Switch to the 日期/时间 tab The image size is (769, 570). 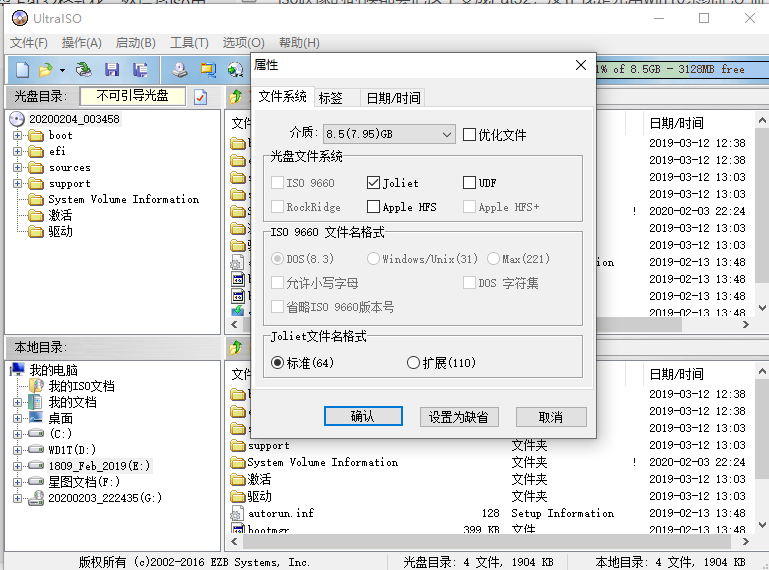click(393, 98)
